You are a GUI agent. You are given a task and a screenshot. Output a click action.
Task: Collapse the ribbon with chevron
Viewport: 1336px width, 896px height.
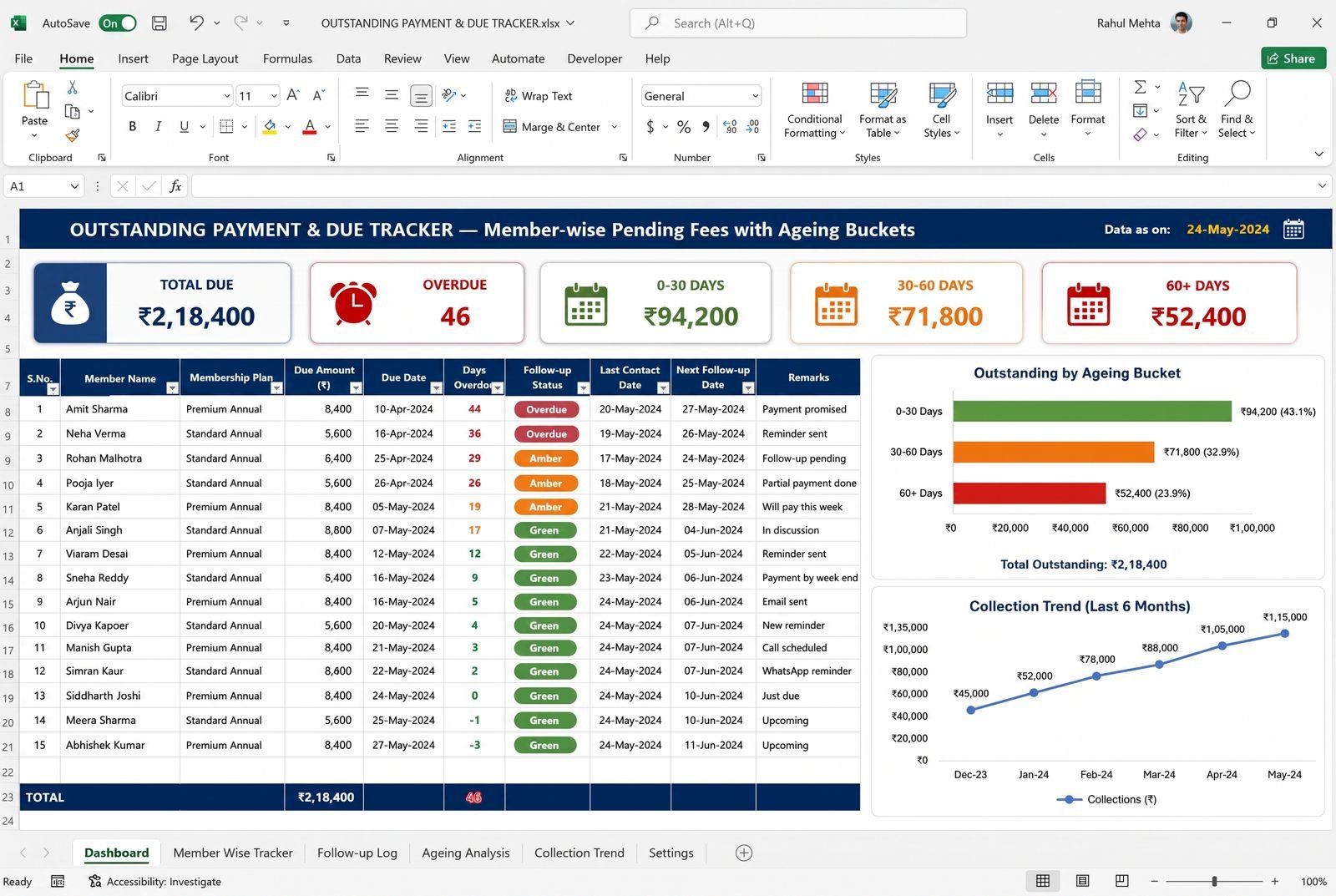pos(1318,154)
